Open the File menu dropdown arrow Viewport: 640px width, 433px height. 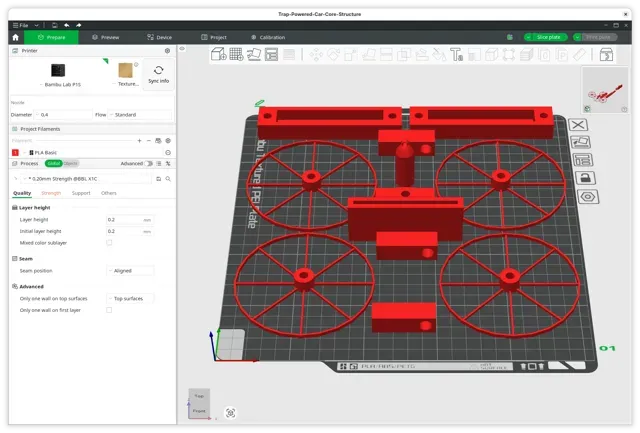click(x=36, y=25)
